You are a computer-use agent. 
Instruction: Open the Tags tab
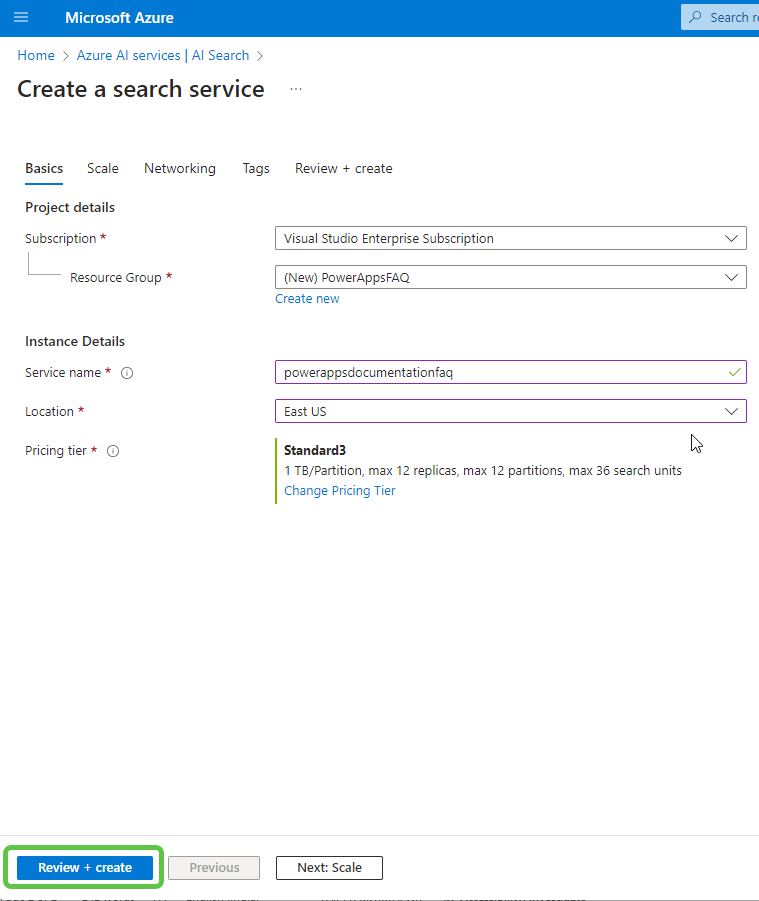pos(256,168)
